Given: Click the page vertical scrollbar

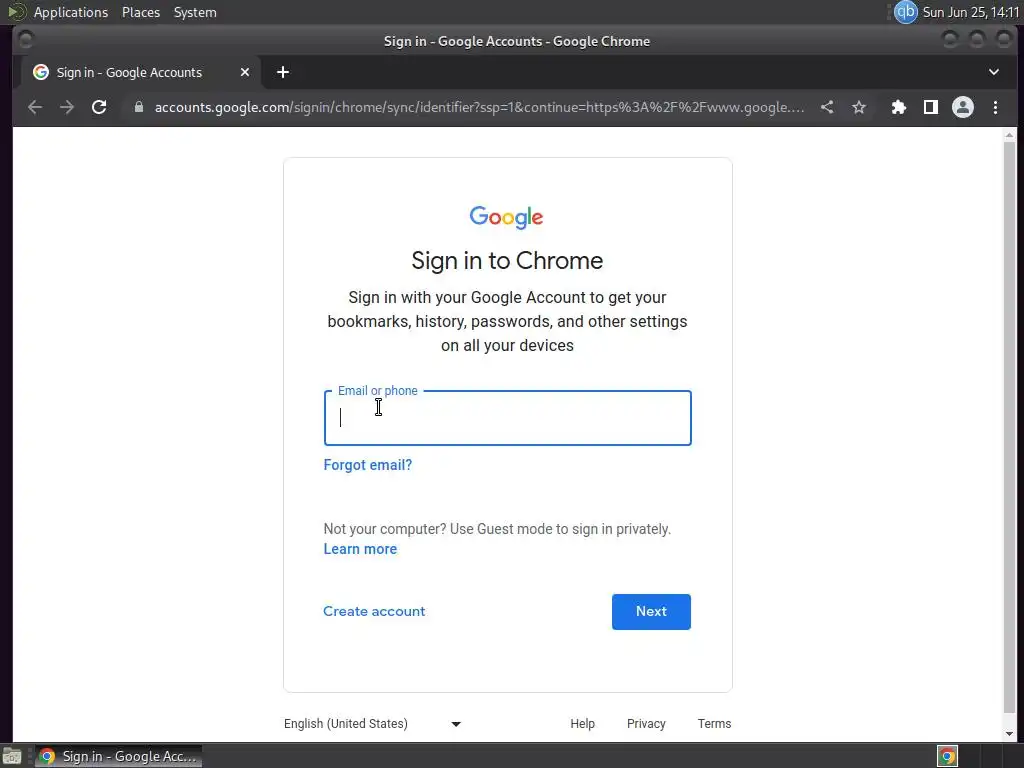Looking at the screenshot, I should pyautogui.click(x=1010, y=428).
